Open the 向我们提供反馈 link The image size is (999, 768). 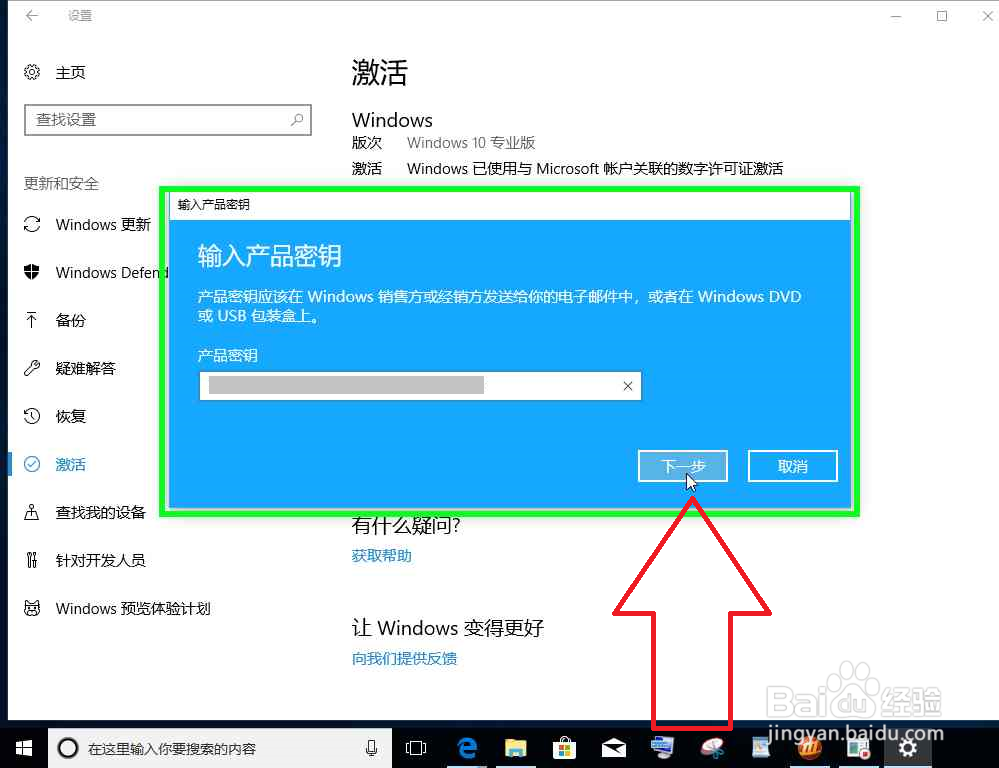click(x=405, y=658)
